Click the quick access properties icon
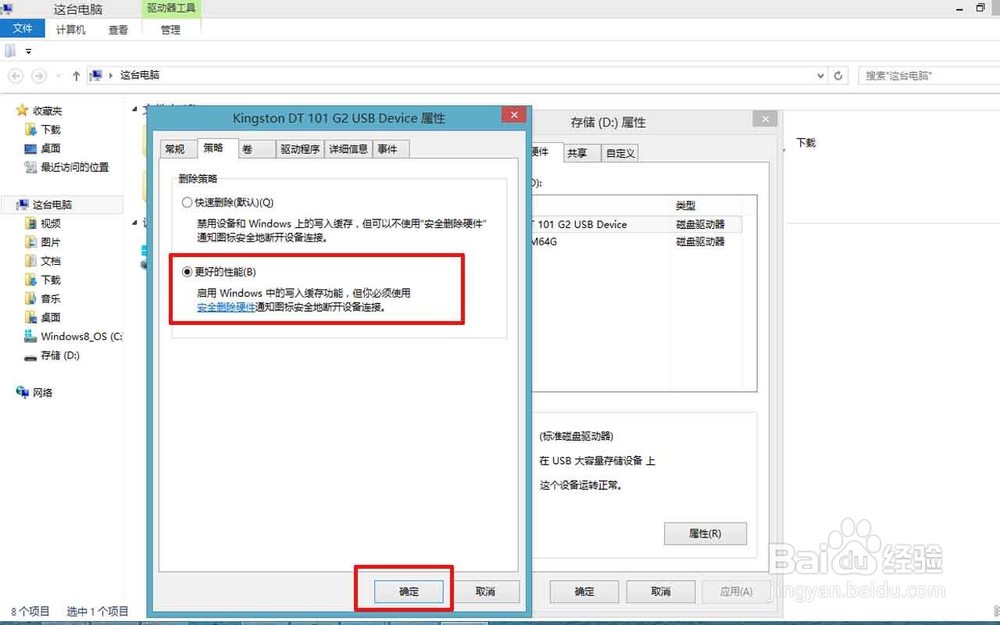 [x=10, y=50]
